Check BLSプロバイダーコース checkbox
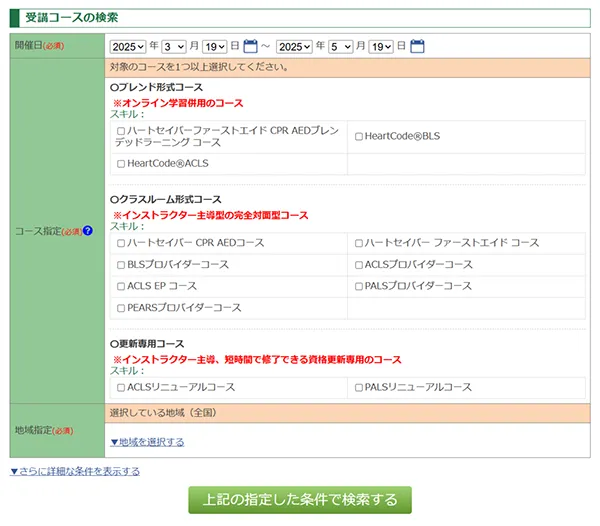The height and width of the screenshot is (526, 600). click(x=121, y=265)
